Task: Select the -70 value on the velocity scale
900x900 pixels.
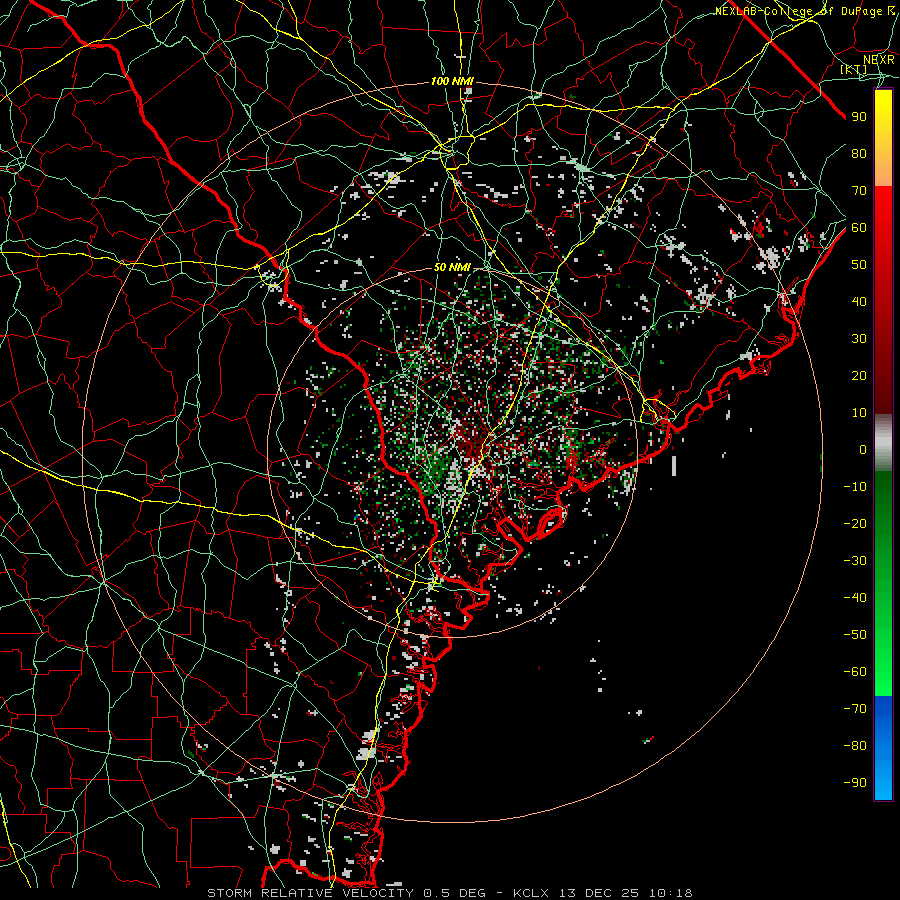Action: point(855,709)
